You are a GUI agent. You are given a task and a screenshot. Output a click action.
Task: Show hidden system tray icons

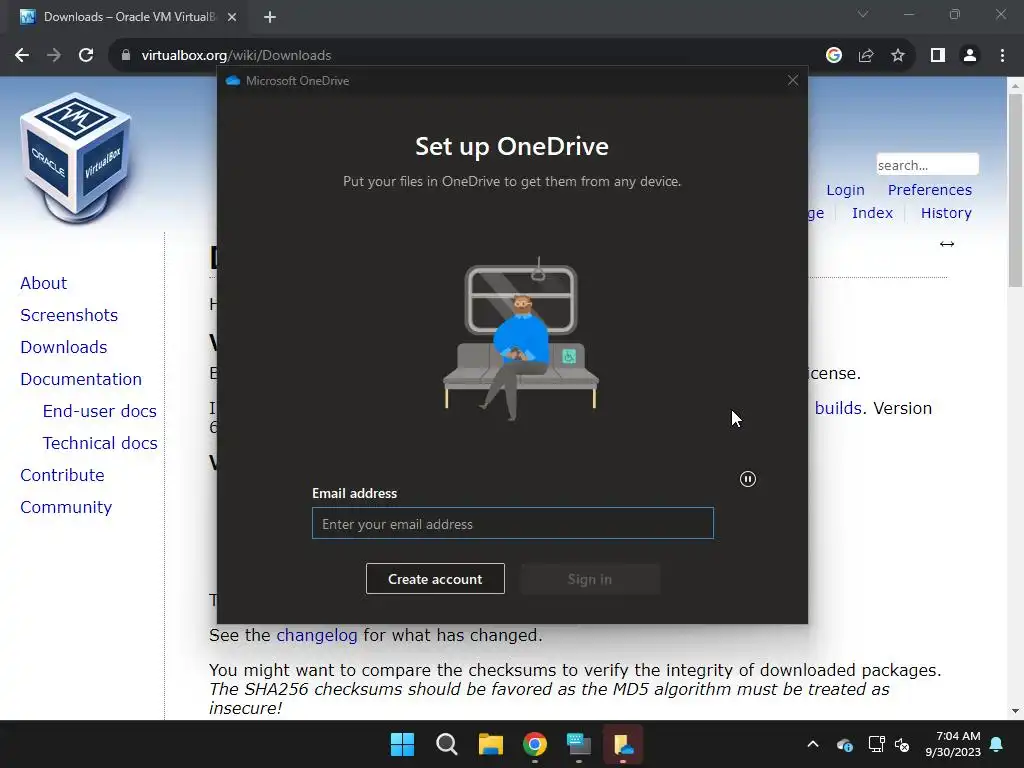pyautogui.click(x=813, y=744)
